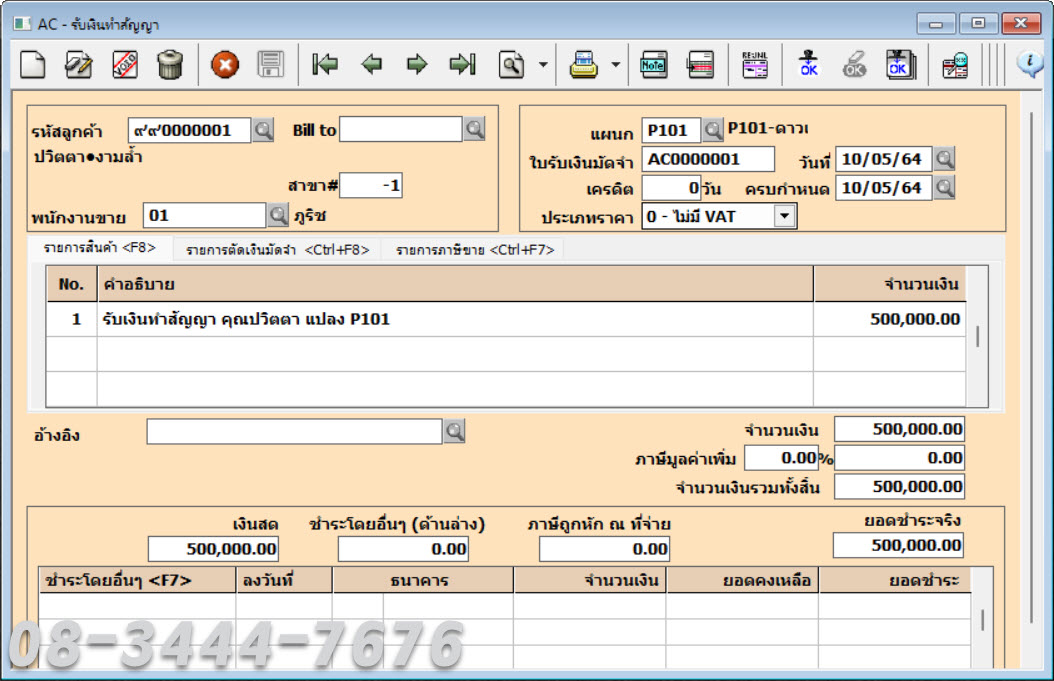Click the Bill to input field
The width and height of the screenshot is (1054, 681).
[400, 129]
